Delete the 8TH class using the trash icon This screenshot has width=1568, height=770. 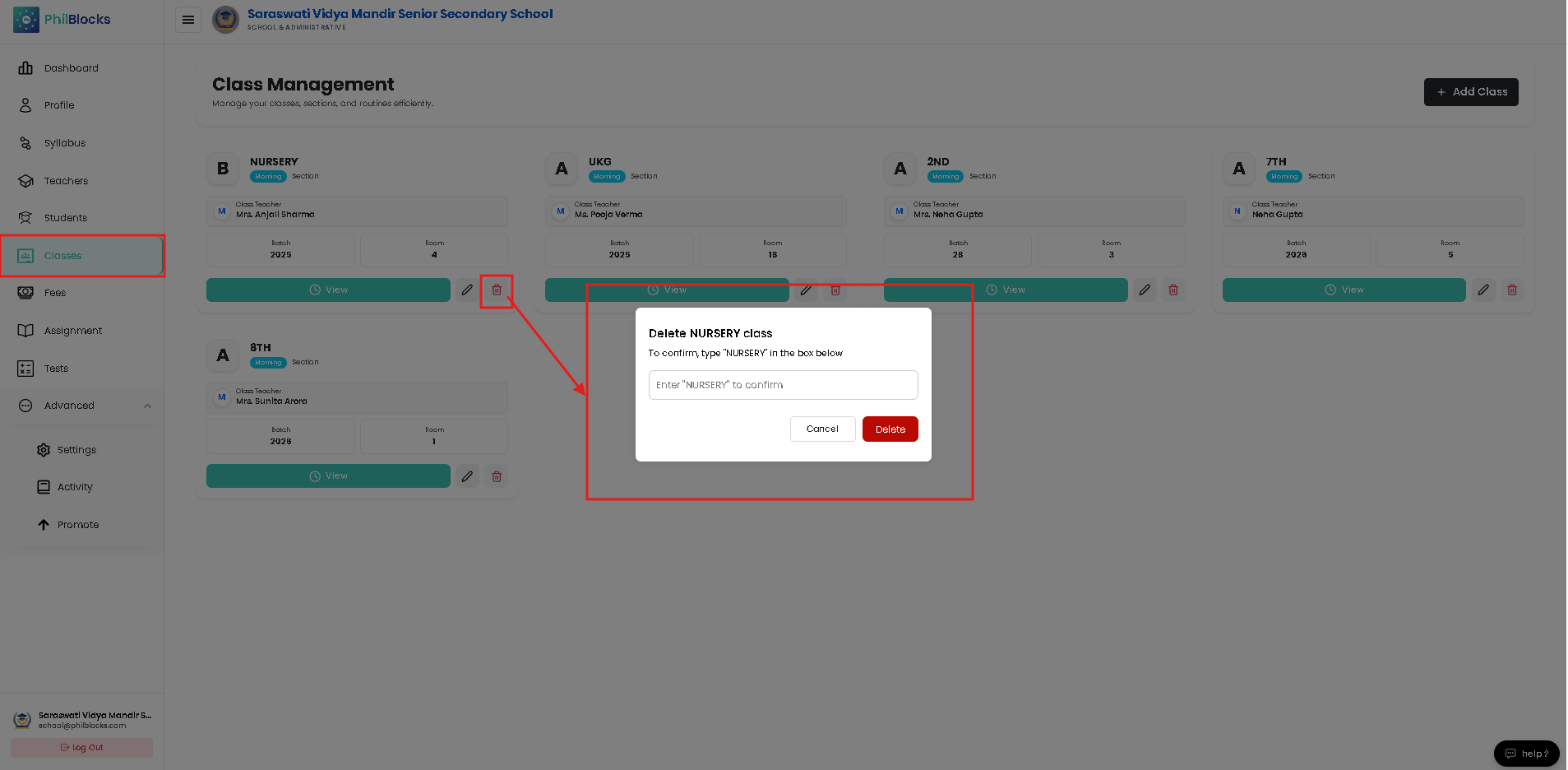(497, 476)
